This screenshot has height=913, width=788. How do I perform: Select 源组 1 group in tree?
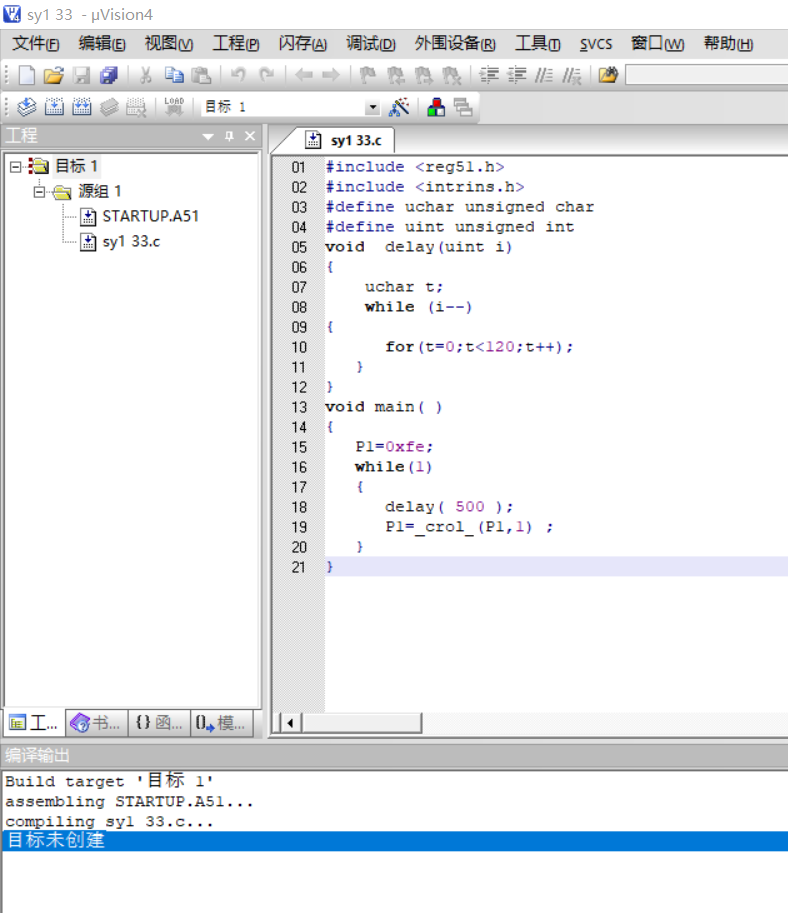100,192
